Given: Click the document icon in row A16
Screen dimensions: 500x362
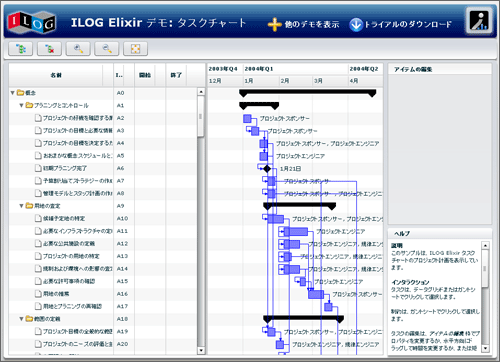Looking at the screenshot, I should click(38, 294).
